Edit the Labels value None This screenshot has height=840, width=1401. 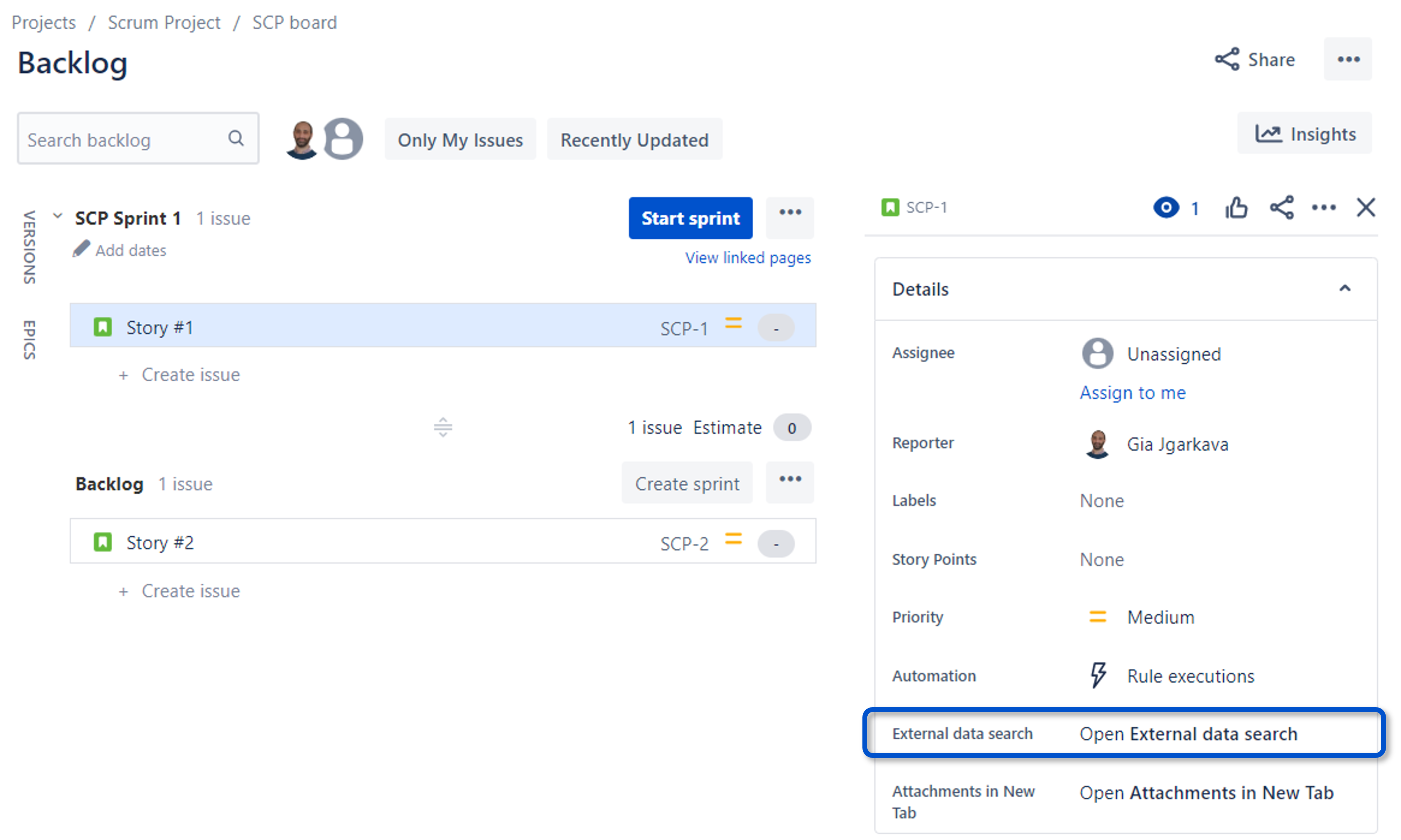pyautogui.click(x=1101, y=501)
